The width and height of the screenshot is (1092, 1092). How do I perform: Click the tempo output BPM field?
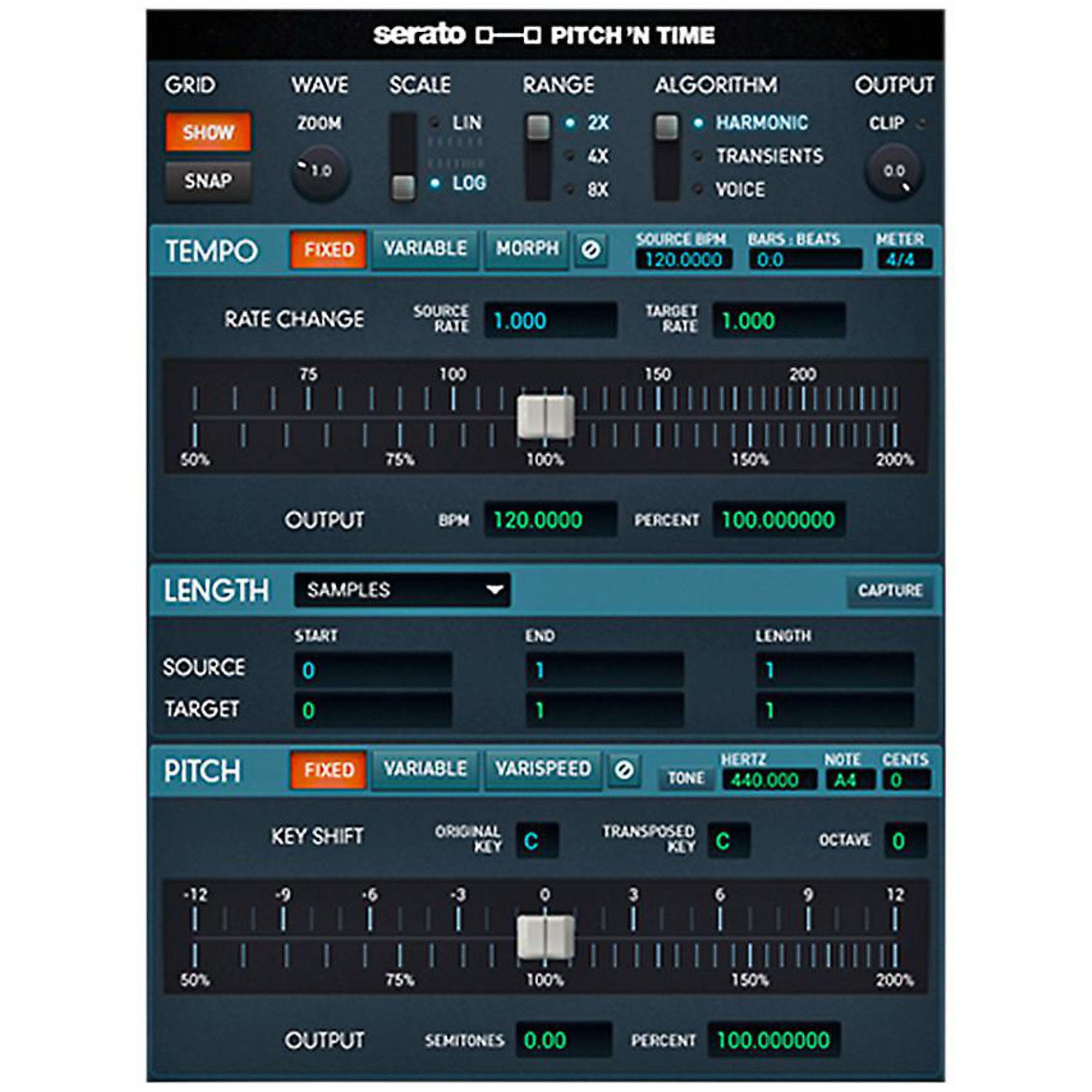[x=550, y=519]
